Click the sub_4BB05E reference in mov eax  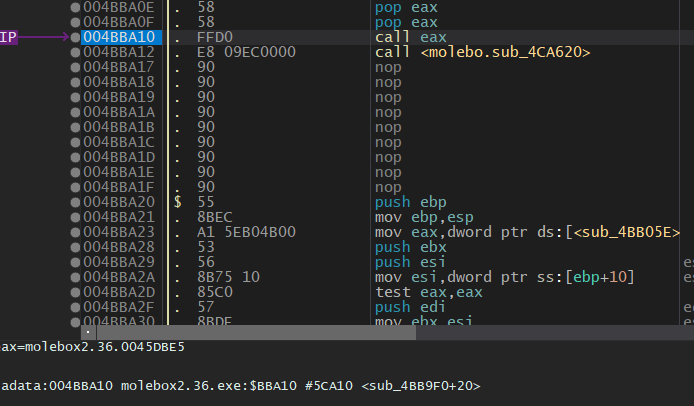click(x=625, y=232)
